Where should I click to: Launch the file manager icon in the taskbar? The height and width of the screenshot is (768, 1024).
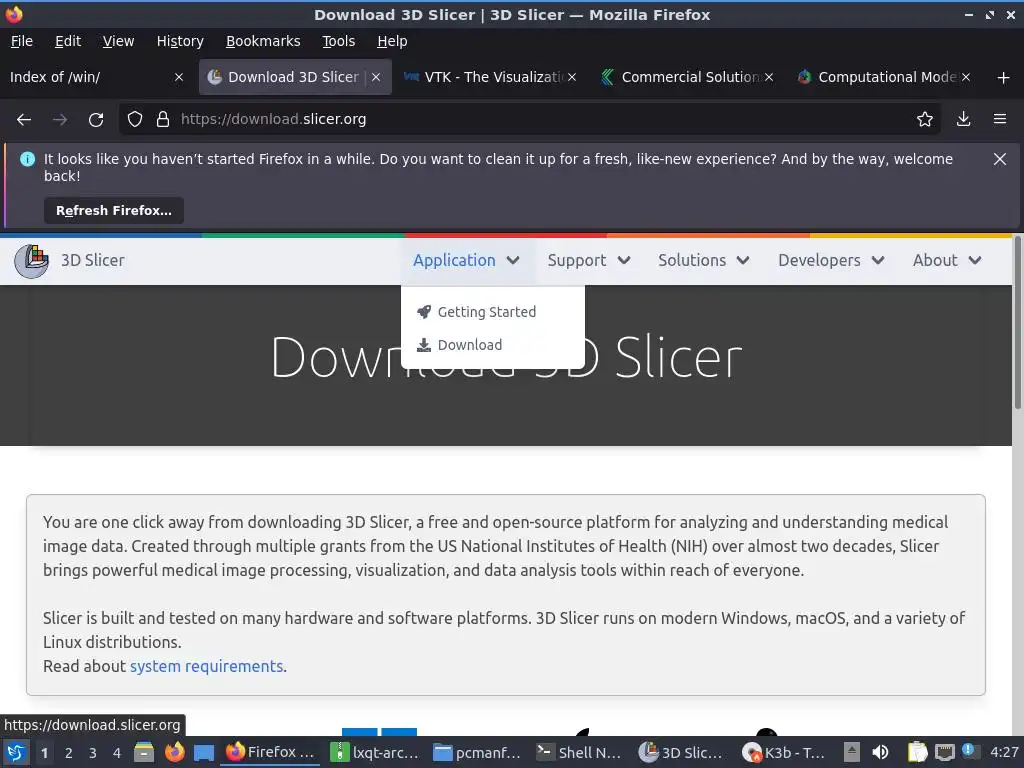click(144, 752)
